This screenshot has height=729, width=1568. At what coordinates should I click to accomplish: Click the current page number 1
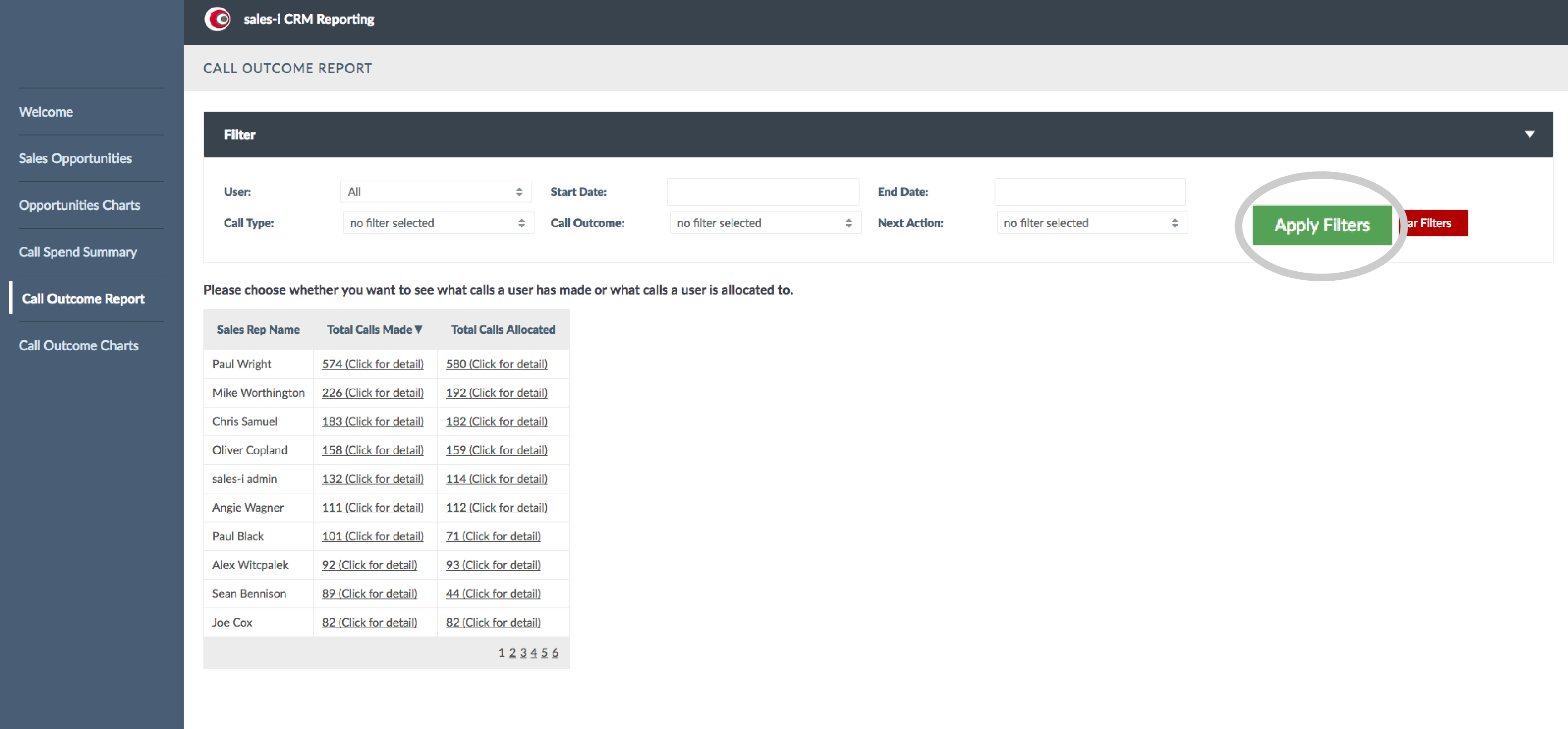click(x=502, y=653)
